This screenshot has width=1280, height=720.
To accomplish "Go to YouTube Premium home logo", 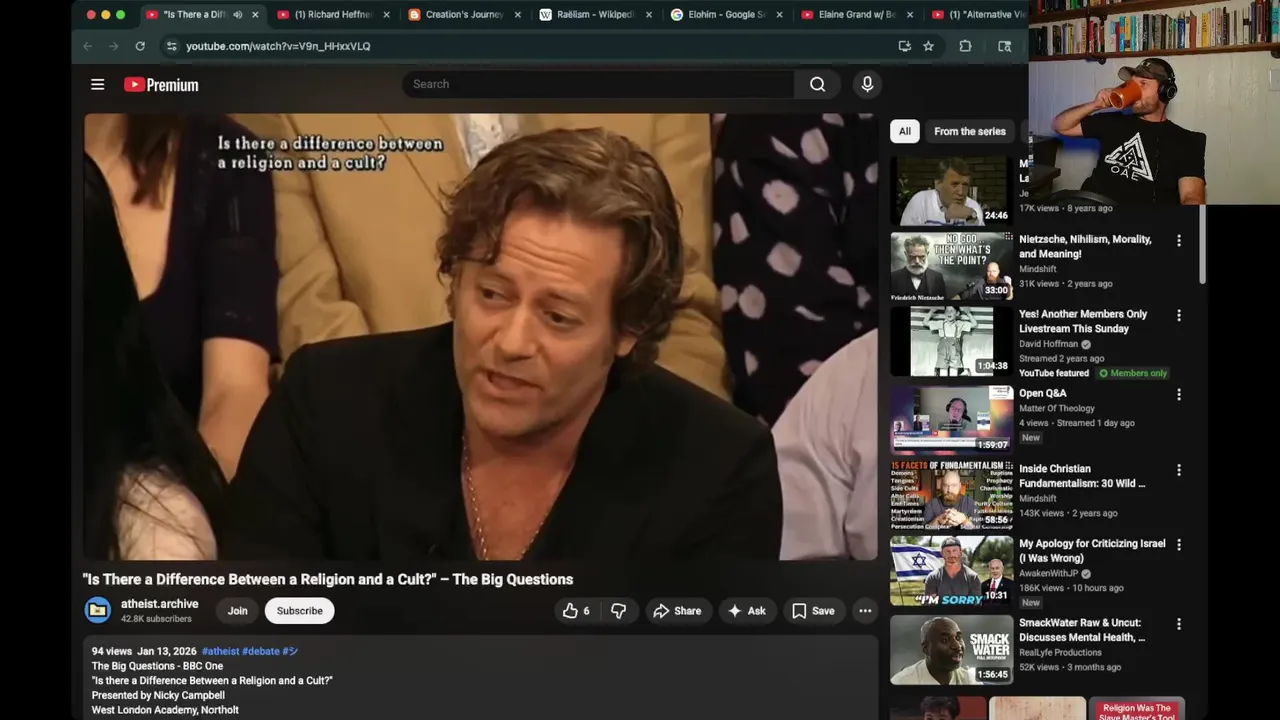I will (161, 85).
